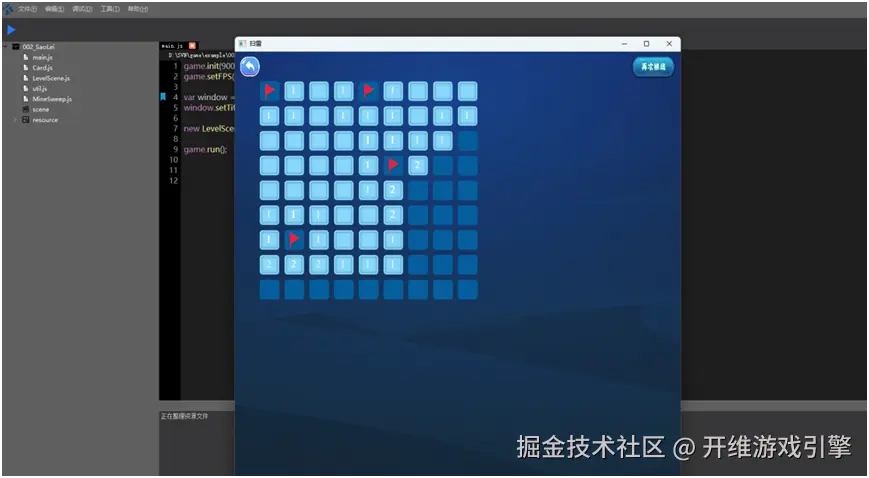Click line number 12 in the gutter

point(173,180)
